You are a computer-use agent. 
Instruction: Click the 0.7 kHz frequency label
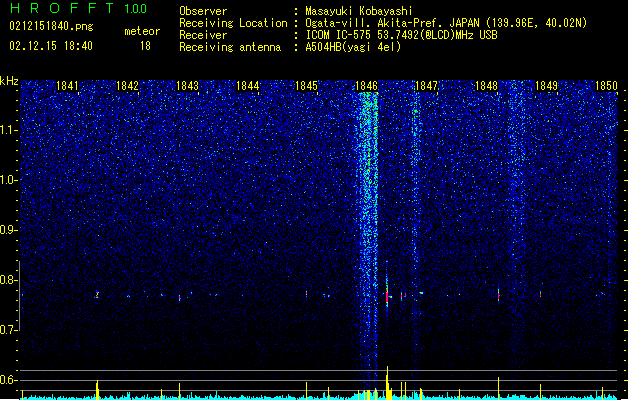9,330
